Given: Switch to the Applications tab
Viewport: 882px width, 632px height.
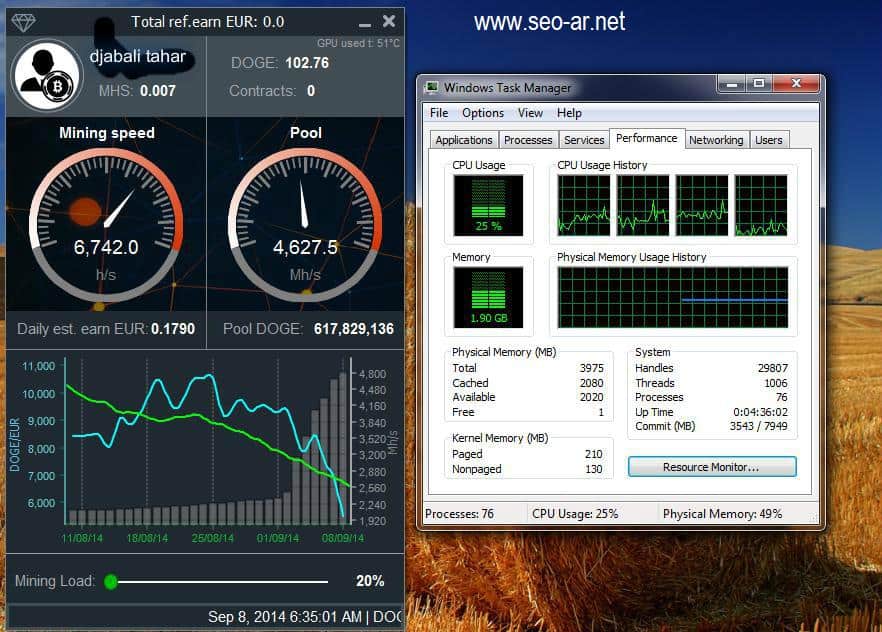Looking at the screenshot, I should click(464, 140).
